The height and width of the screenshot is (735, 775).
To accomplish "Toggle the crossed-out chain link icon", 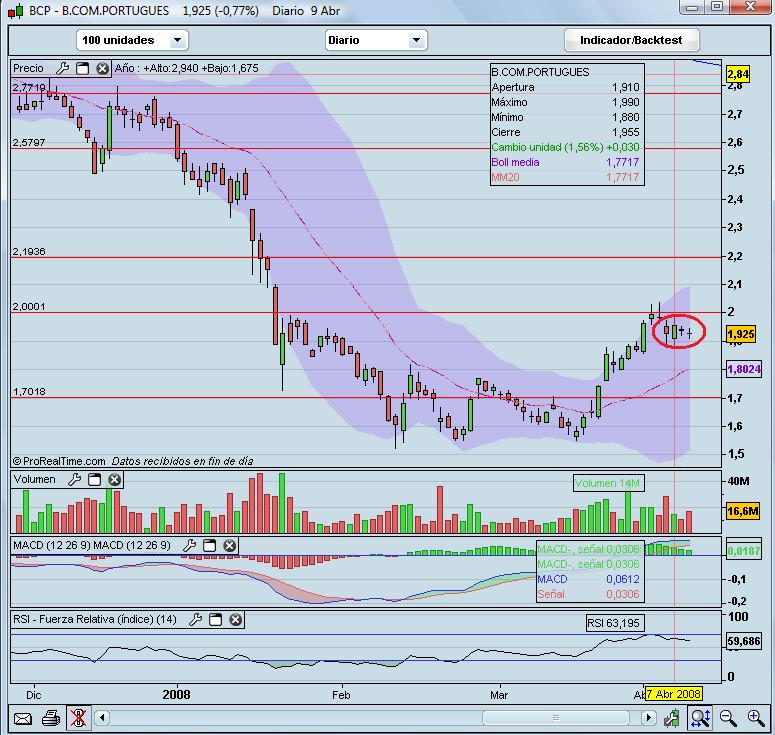I will click(79, 718).
